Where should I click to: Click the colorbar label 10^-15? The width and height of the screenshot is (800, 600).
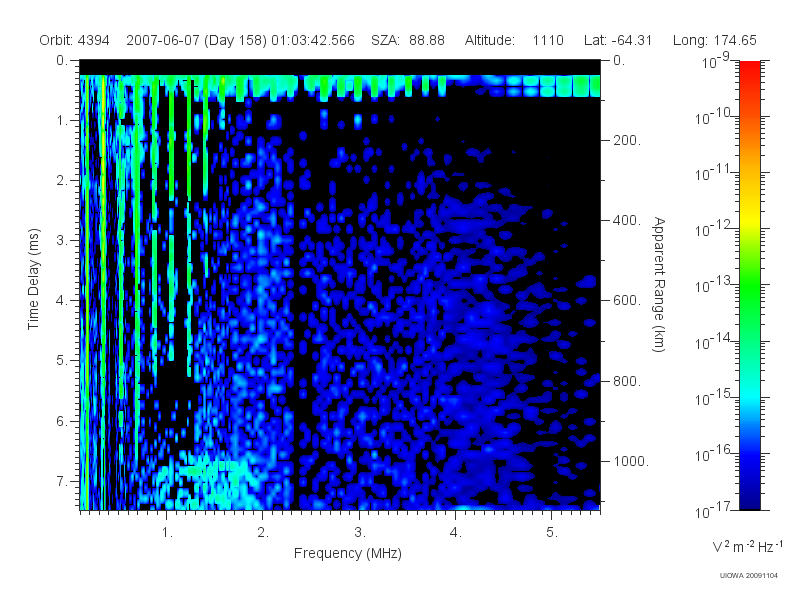(x=714, y=397)
